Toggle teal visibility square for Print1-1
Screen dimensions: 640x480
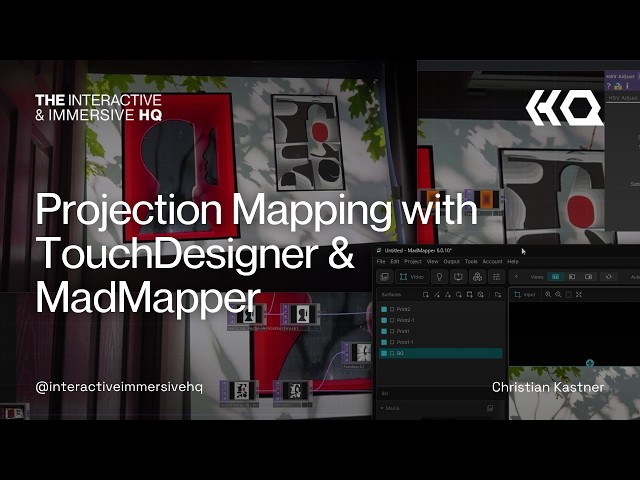pyautogui.click(x=384, y=342)
